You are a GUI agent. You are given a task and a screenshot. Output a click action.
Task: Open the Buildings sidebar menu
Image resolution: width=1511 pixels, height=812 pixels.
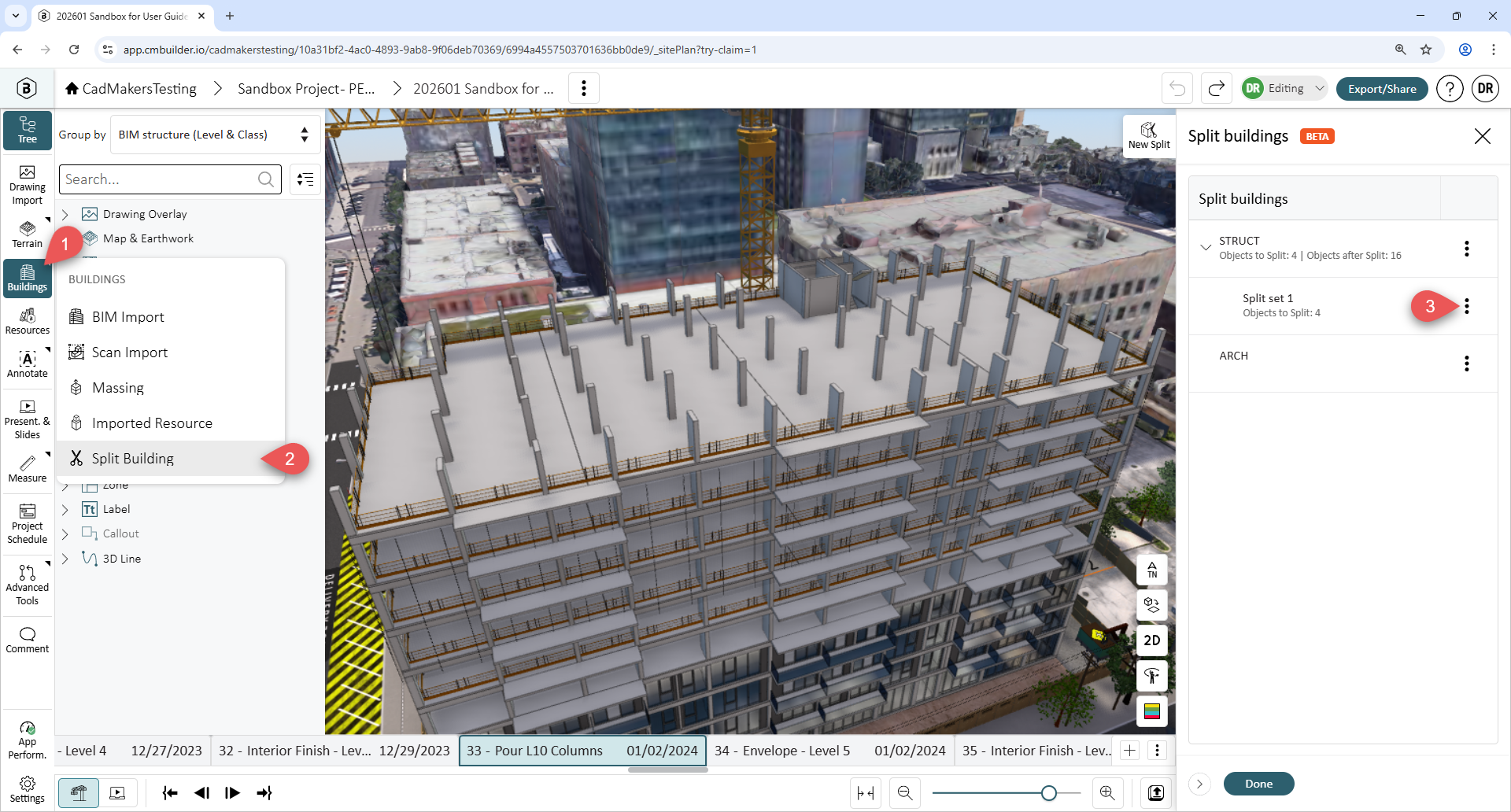pyautogui.click(x=28, y=278)
